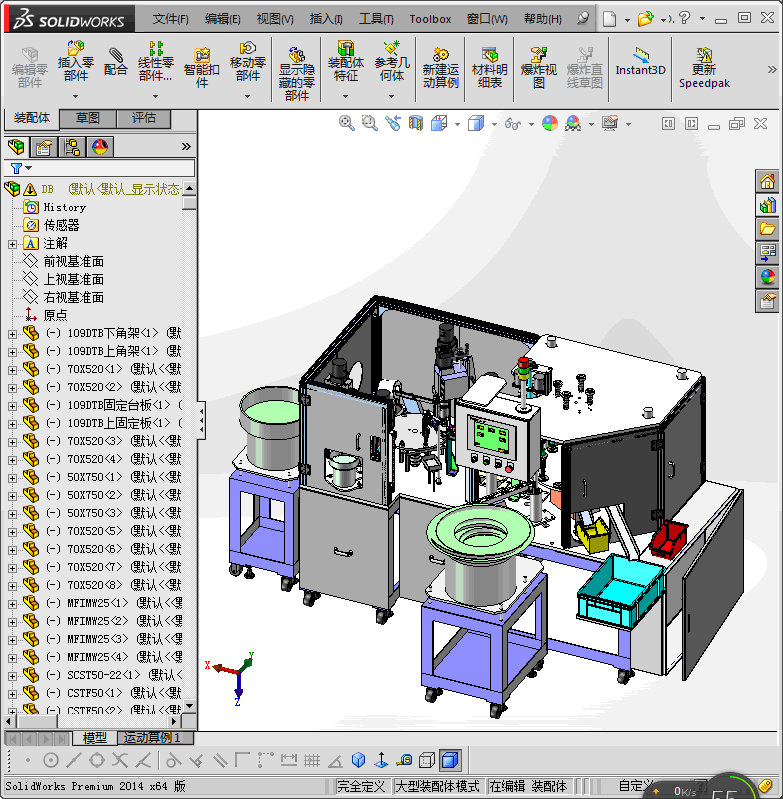This screenshot has width=783, height=799.
Task: Open Design Library icon in task pane
Action: pyautogui.click(x=767, y=205)
